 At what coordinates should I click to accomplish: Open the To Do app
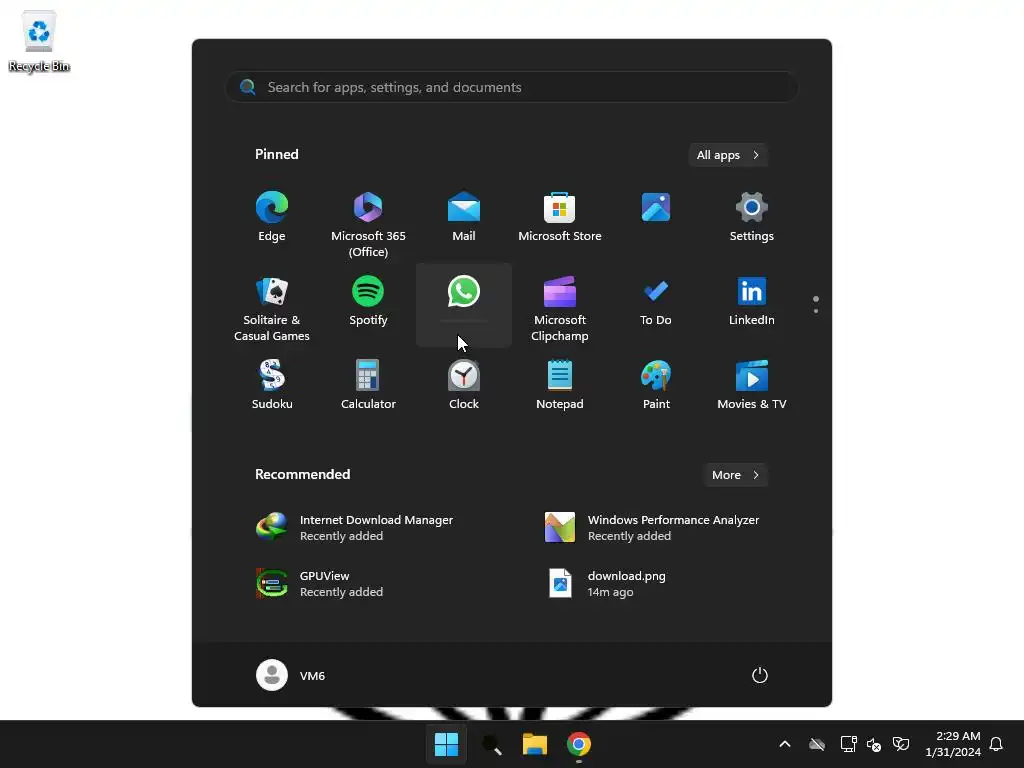click(656, 302)
